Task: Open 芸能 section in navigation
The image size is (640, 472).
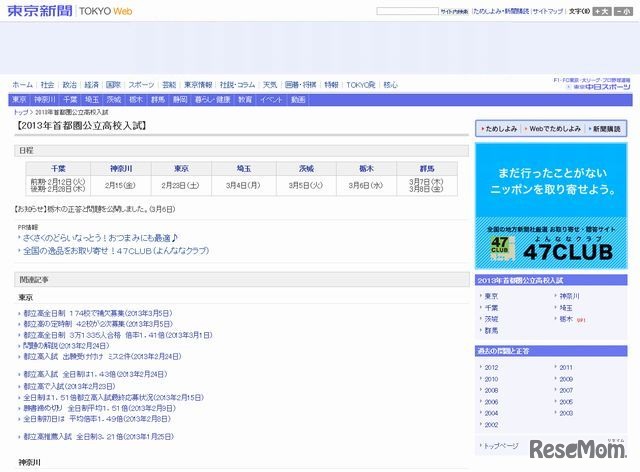Action: point(169,85)
